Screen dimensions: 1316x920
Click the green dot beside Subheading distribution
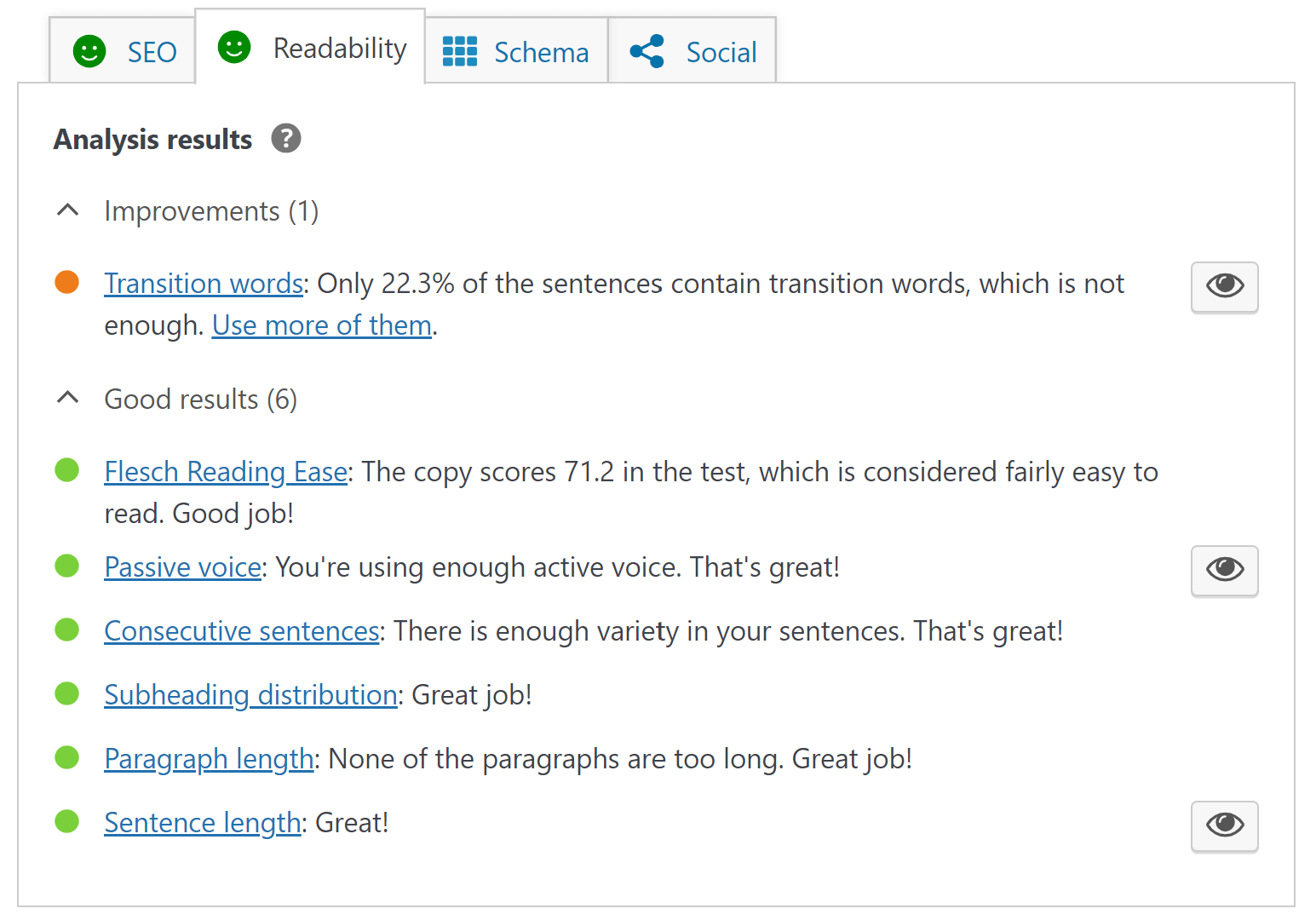click(66, 693)
